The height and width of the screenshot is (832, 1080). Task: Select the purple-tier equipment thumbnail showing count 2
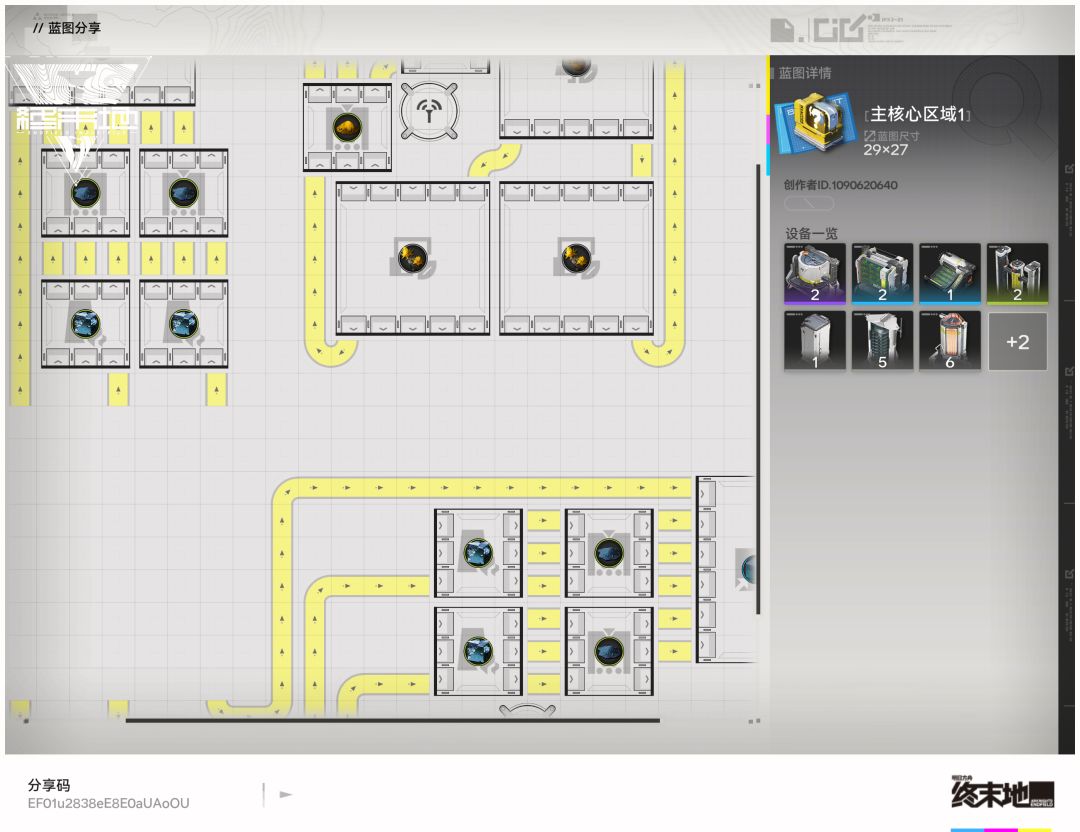click(x=815, y=273)
